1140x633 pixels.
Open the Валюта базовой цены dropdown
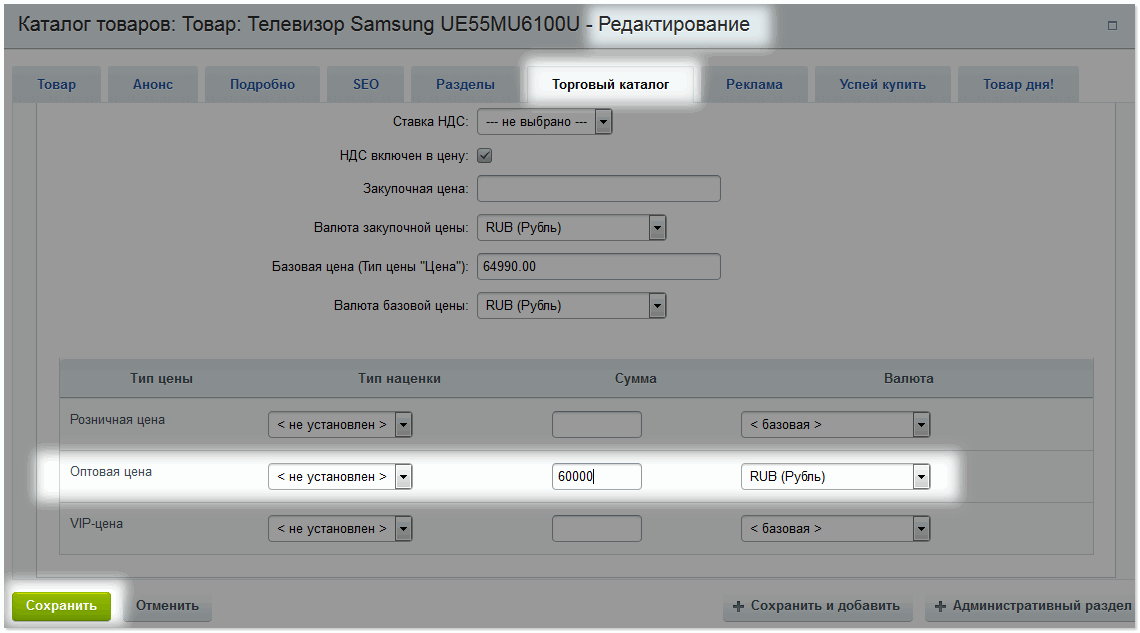pos(571,306)
